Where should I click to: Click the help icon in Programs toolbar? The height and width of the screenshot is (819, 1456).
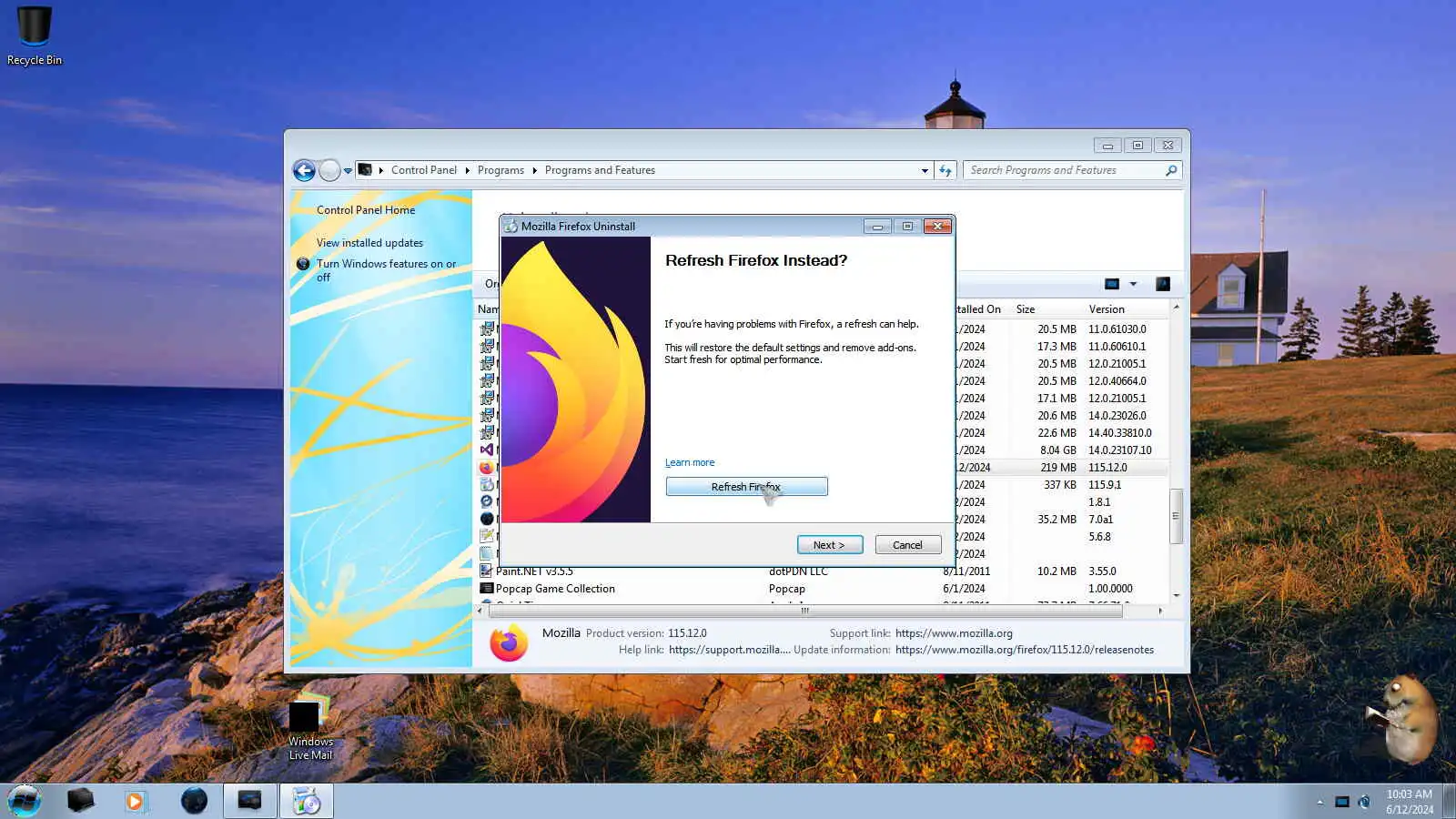click(1163, 284)
